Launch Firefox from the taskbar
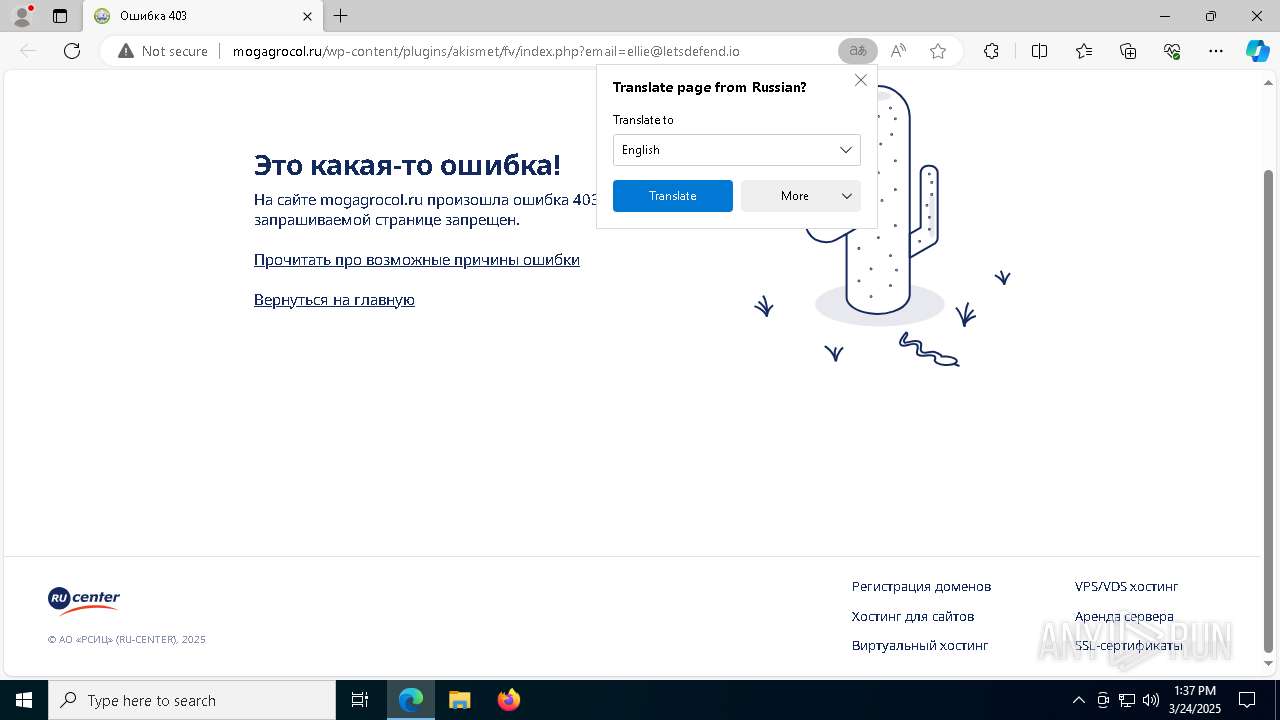The image size is (1280, 720). tap(509, 700)
